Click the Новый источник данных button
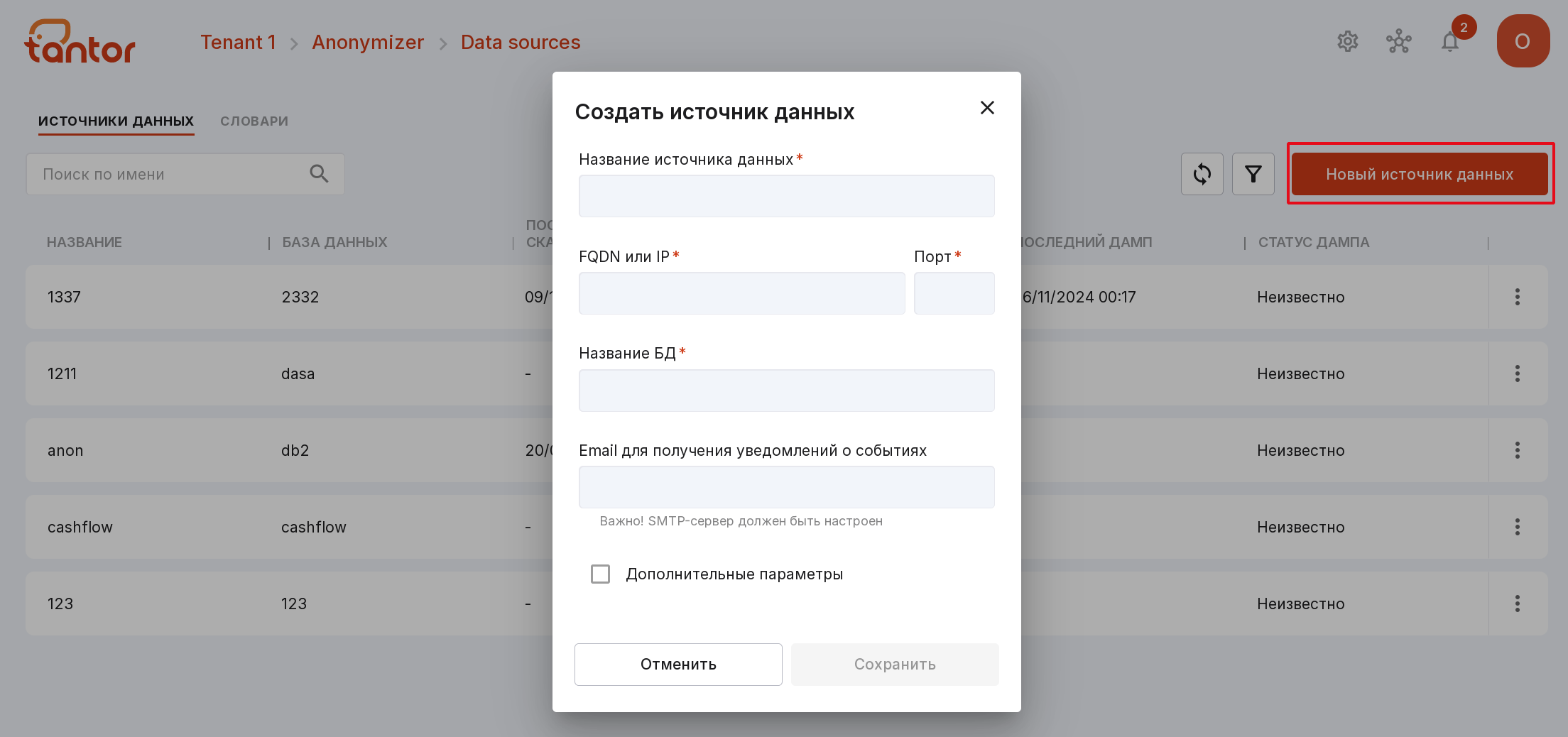 [x=1420, y=174]
